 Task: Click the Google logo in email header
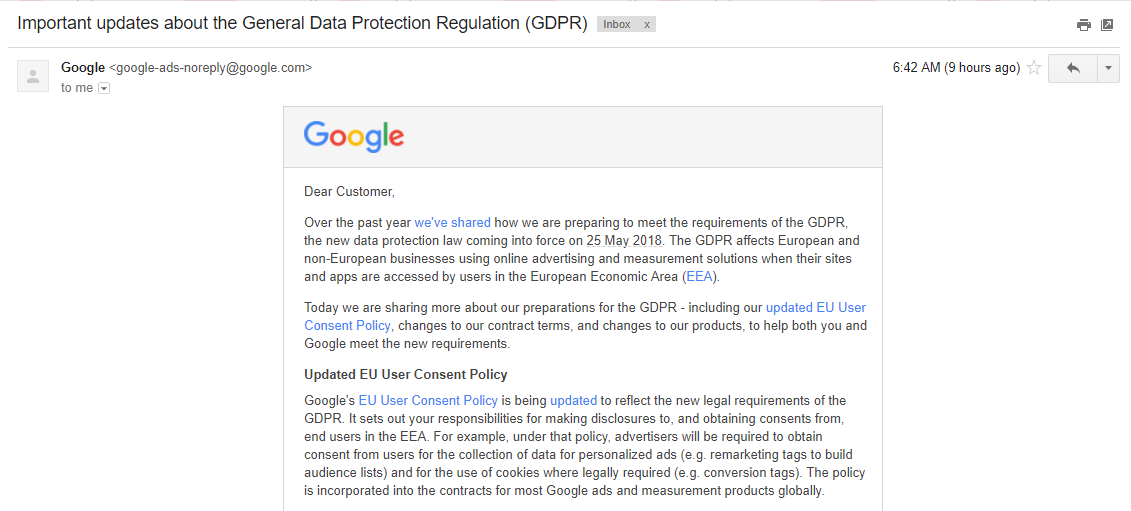click(x=353, y=136)
